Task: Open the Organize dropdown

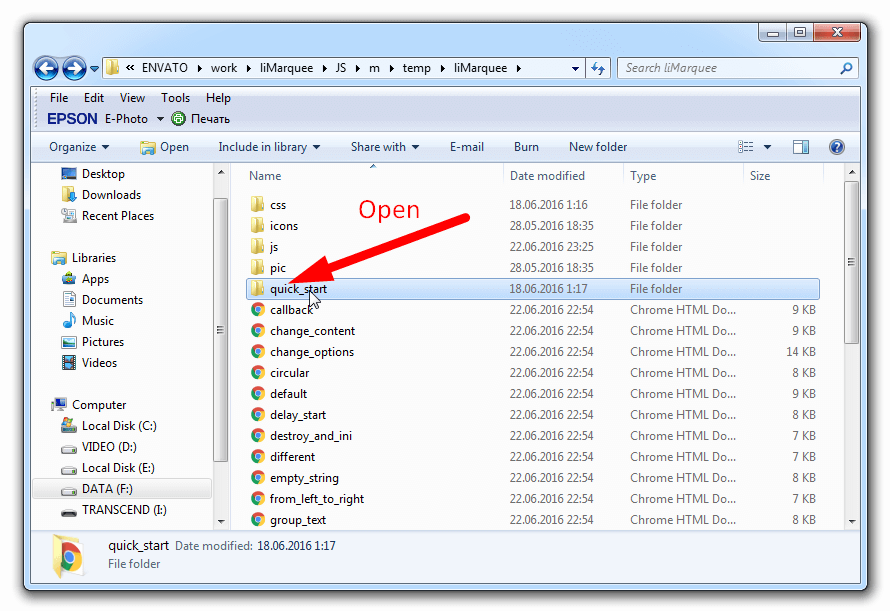Action: (78, 147)
